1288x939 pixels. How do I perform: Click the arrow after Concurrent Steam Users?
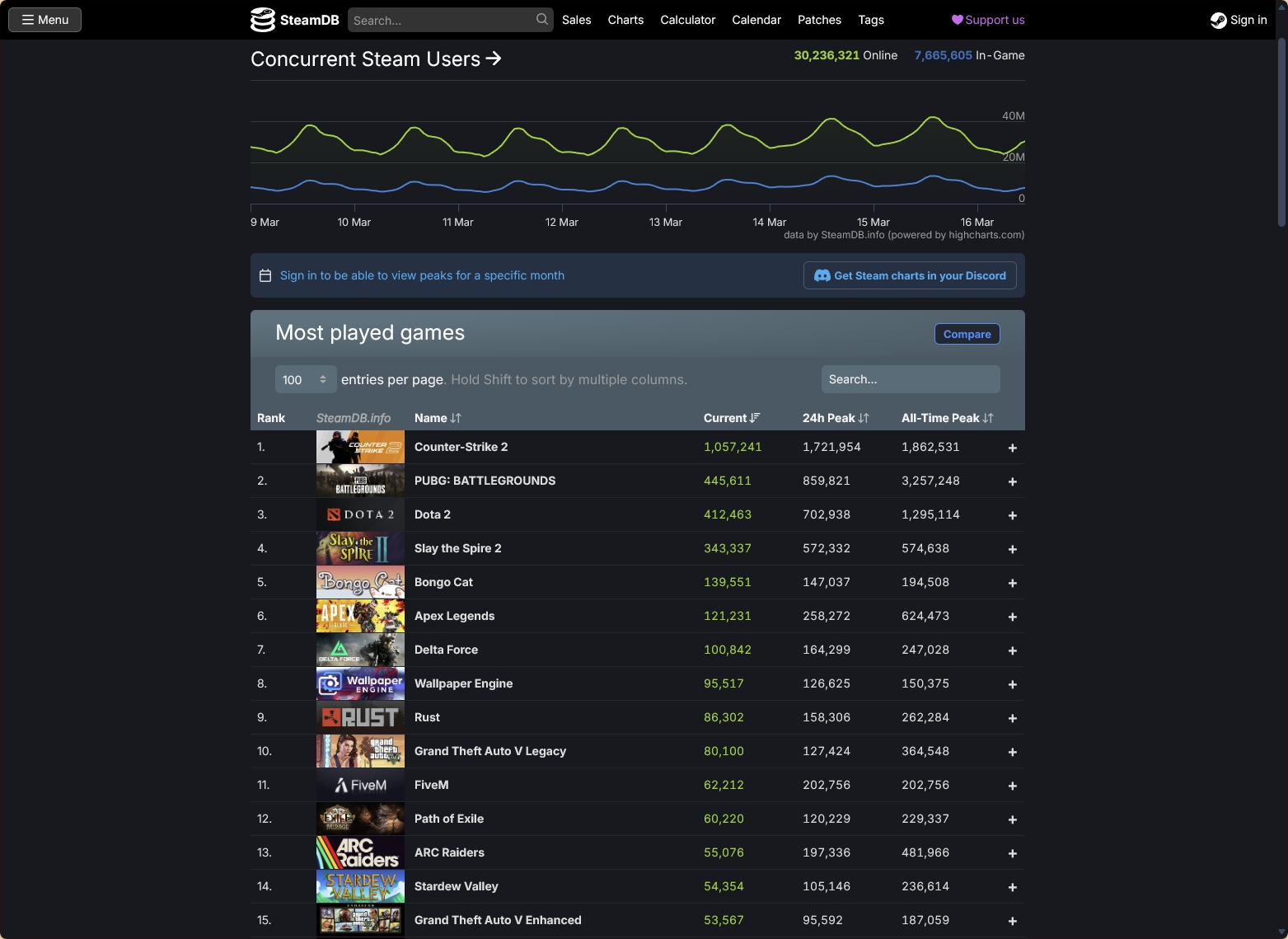pyautogui.click(x=494, y=59)
